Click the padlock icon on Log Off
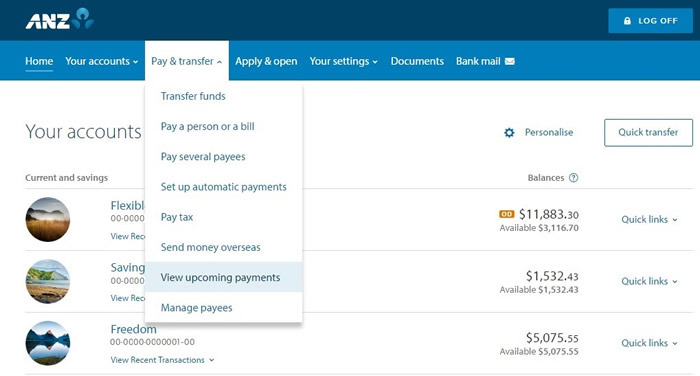 (627, 21)
